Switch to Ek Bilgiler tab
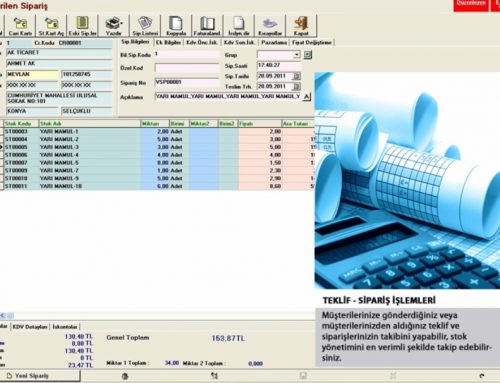This screenshot has height=383, width=500. [168, 42]
